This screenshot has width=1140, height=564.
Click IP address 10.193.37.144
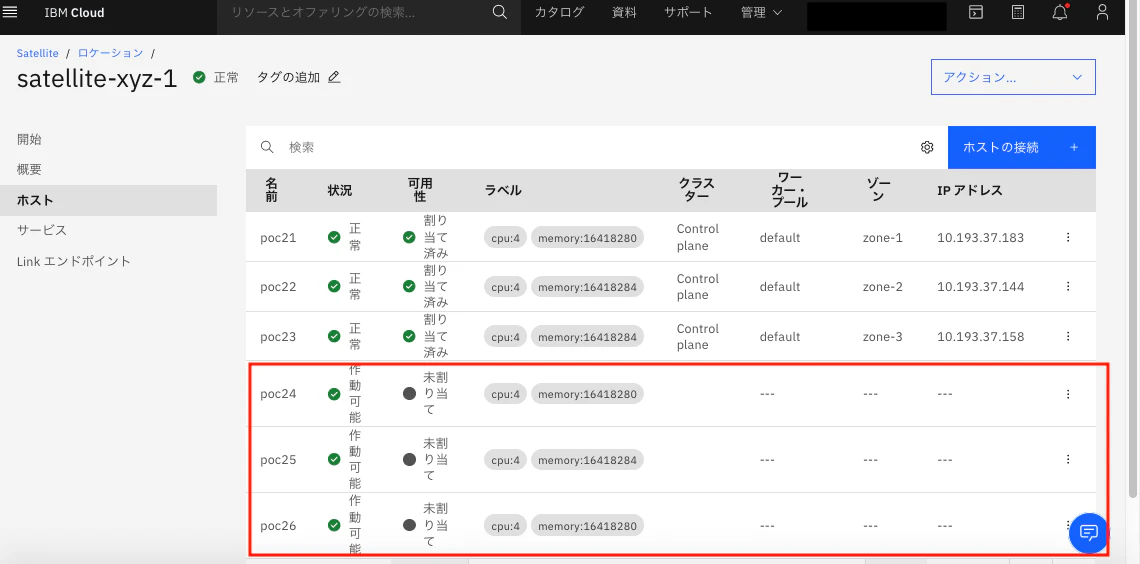coord(981,286)
